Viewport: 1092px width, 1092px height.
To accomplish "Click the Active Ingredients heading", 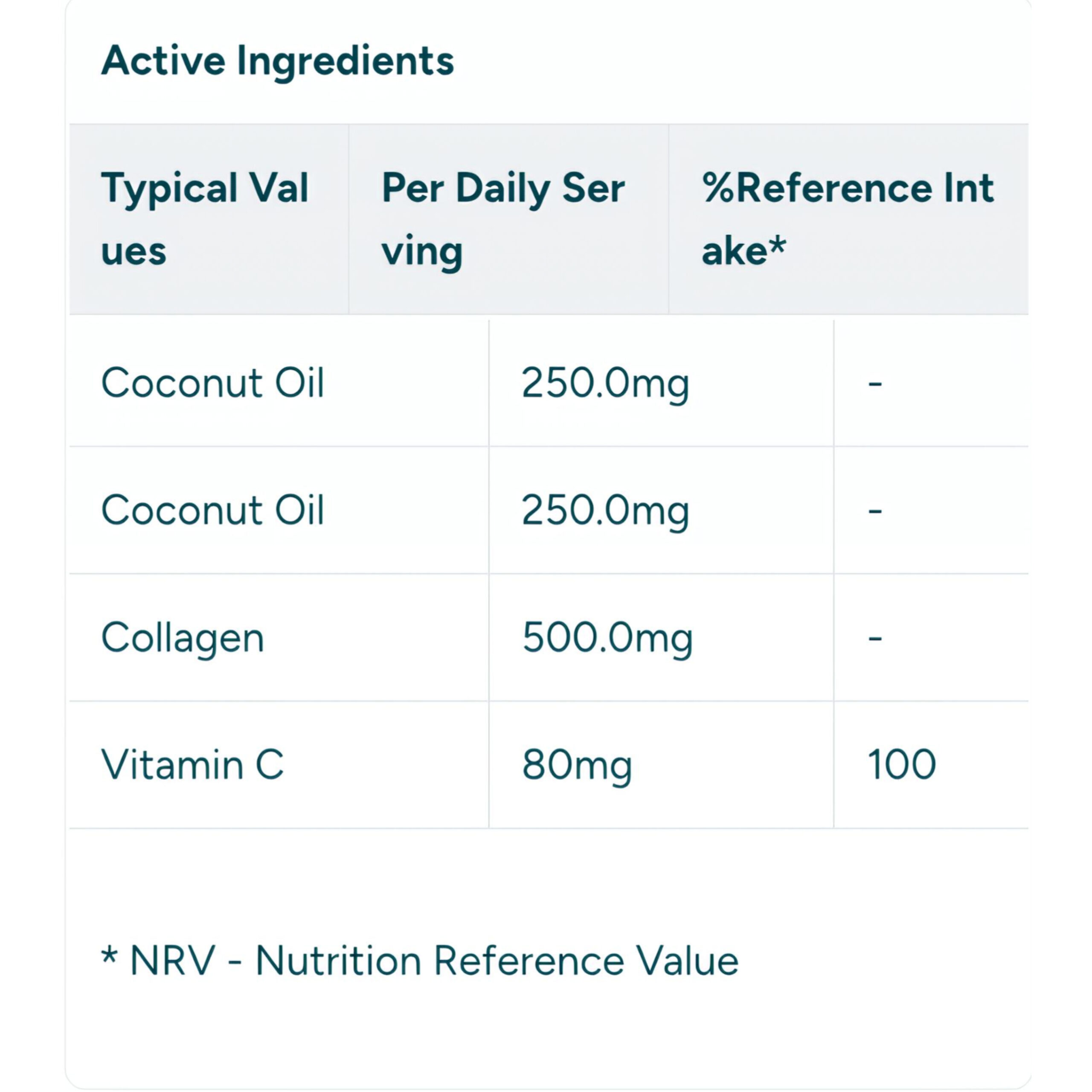I will 277,61.
